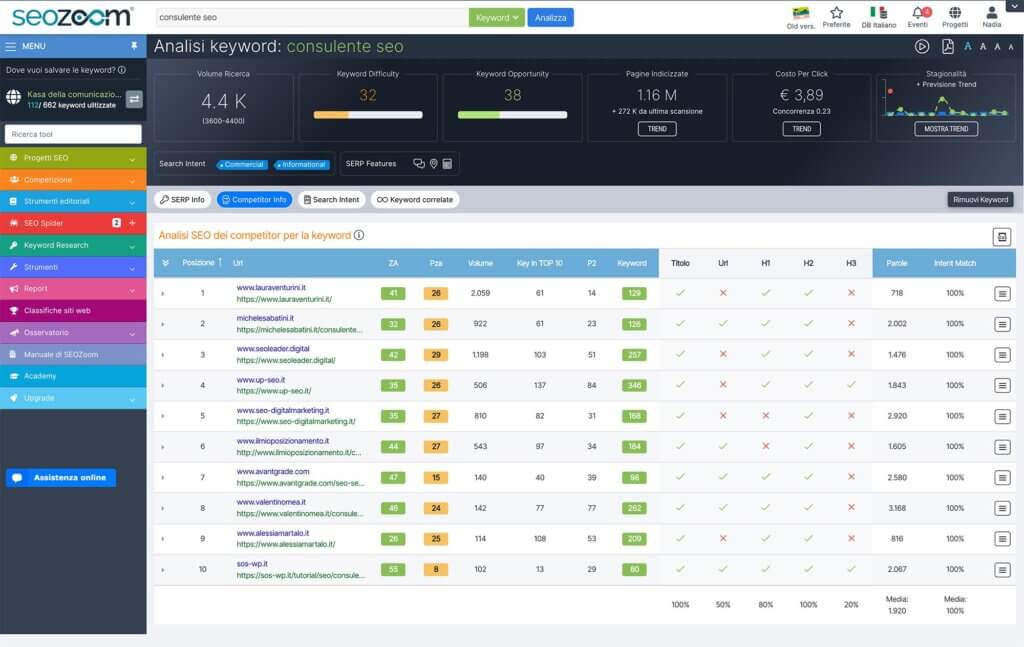Switch to the SERP Info tab
This screenshot has width=1024, height=647.
tap(182, 200)
